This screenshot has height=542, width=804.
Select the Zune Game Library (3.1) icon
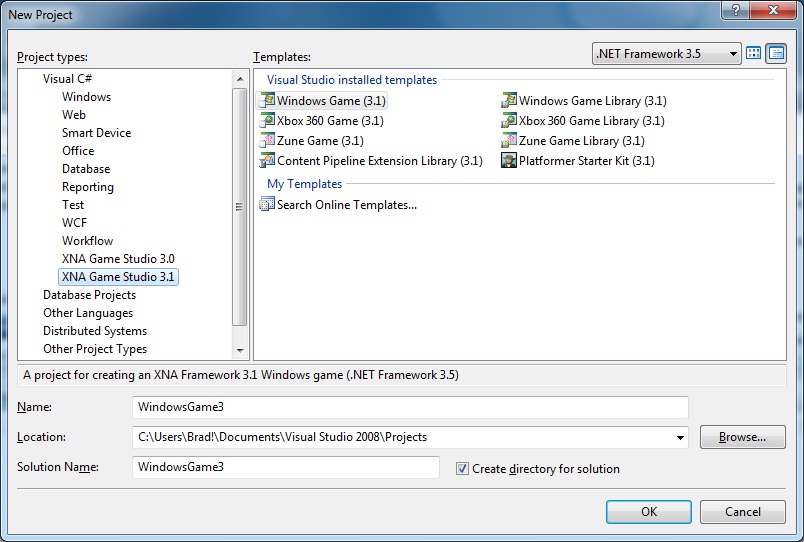tap(509, 140)
